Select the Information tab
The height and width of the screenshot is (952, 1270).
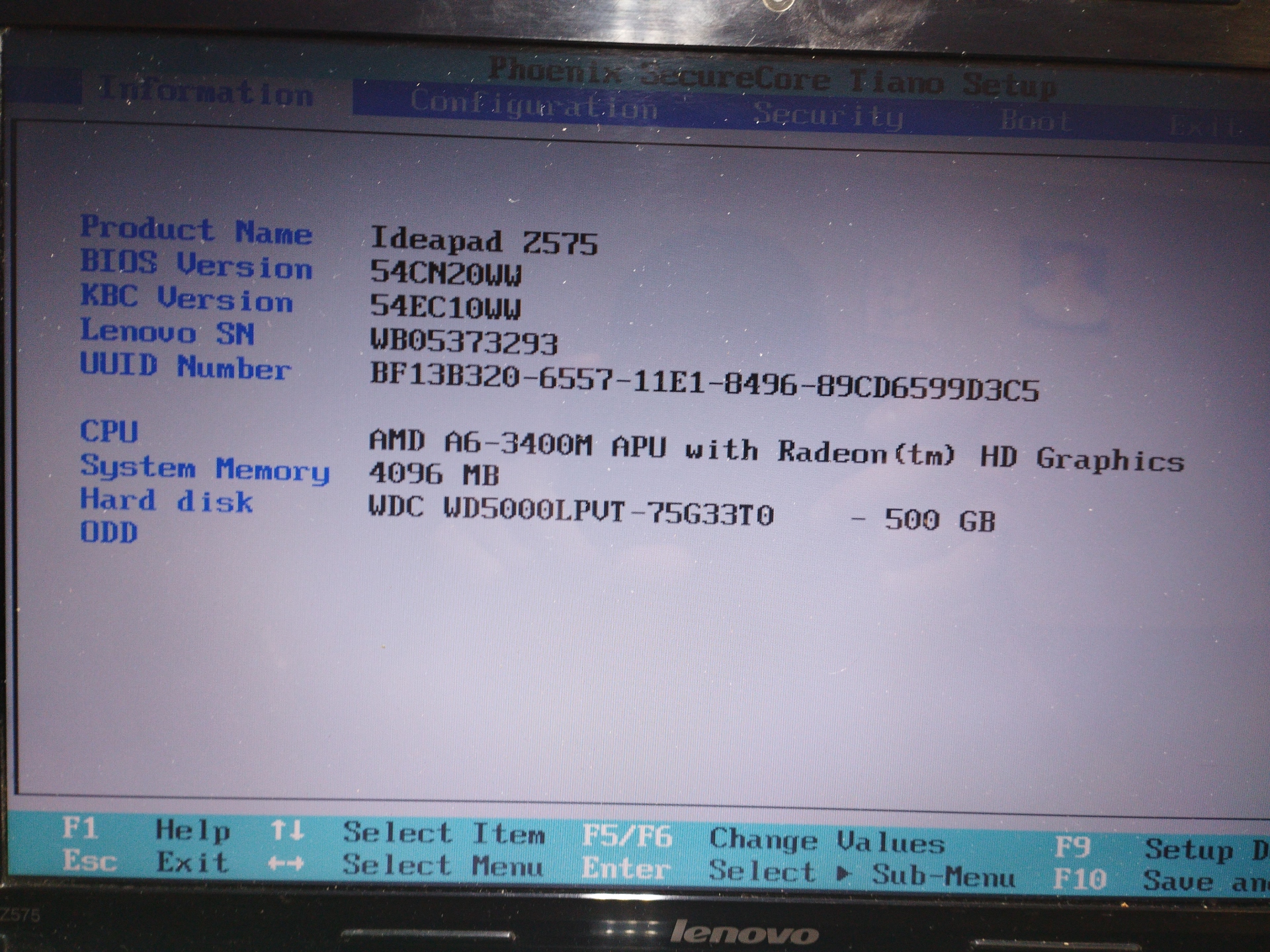tap(206, 92)
